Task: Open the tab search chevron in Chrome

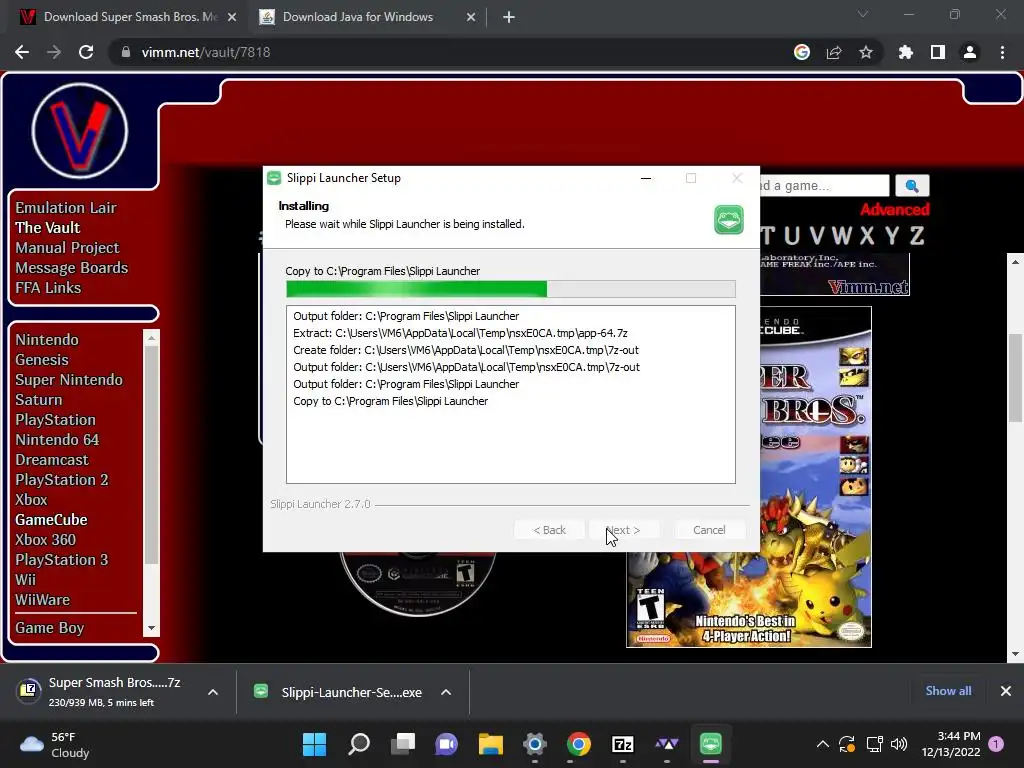Action: tap(863, 14)
